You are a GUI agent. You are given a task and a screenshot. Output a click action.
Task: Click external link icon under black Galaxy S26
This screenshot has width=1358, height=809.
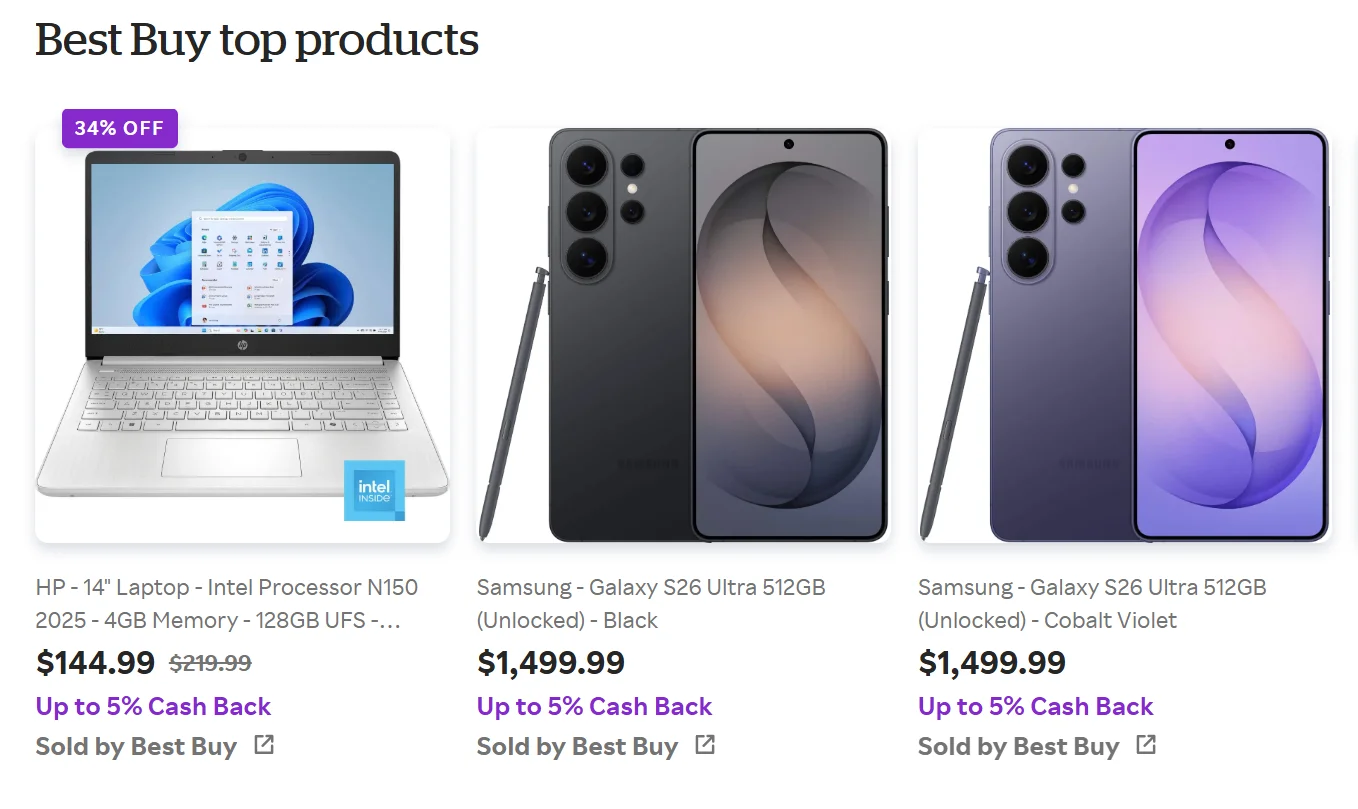[705, 745]
